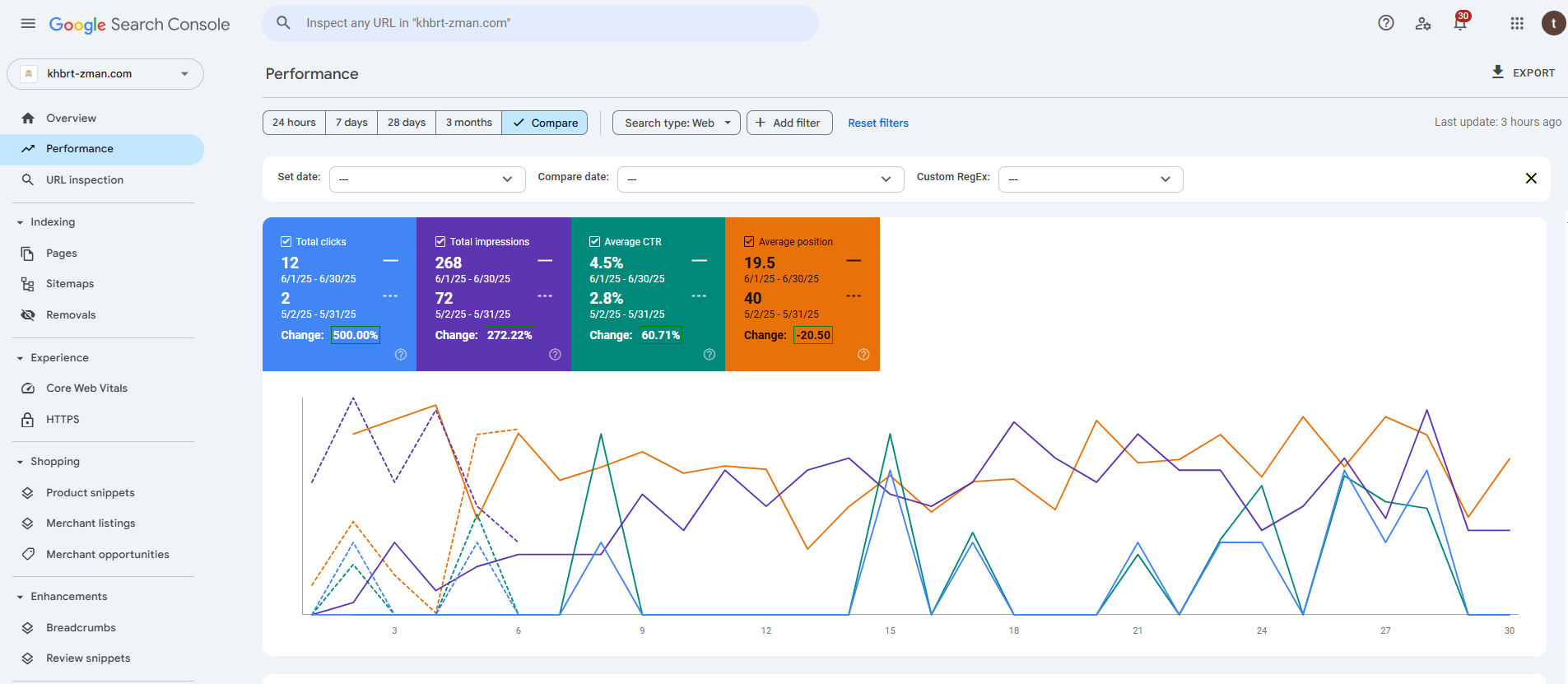
Task: Toggle Total clicks metric checkbox
Action: [x=286, y=242]
